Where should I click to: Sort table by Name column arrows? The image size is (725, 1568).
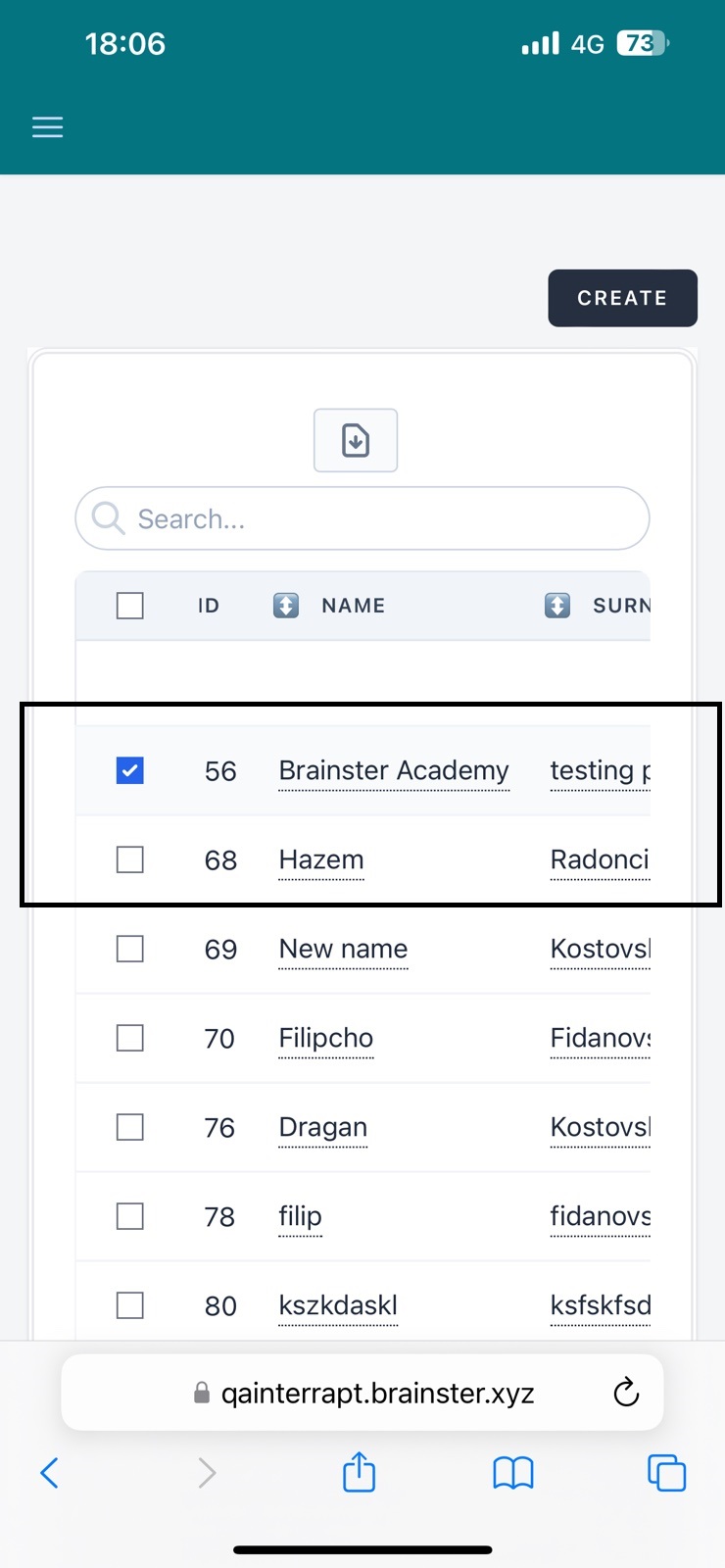286,606
